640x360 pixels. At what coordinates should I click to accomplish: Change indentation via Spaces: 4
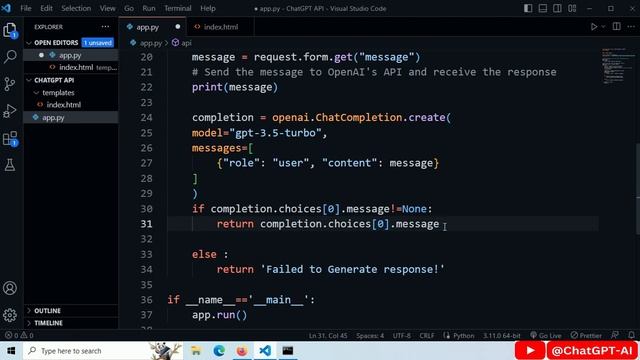point(370,336)
